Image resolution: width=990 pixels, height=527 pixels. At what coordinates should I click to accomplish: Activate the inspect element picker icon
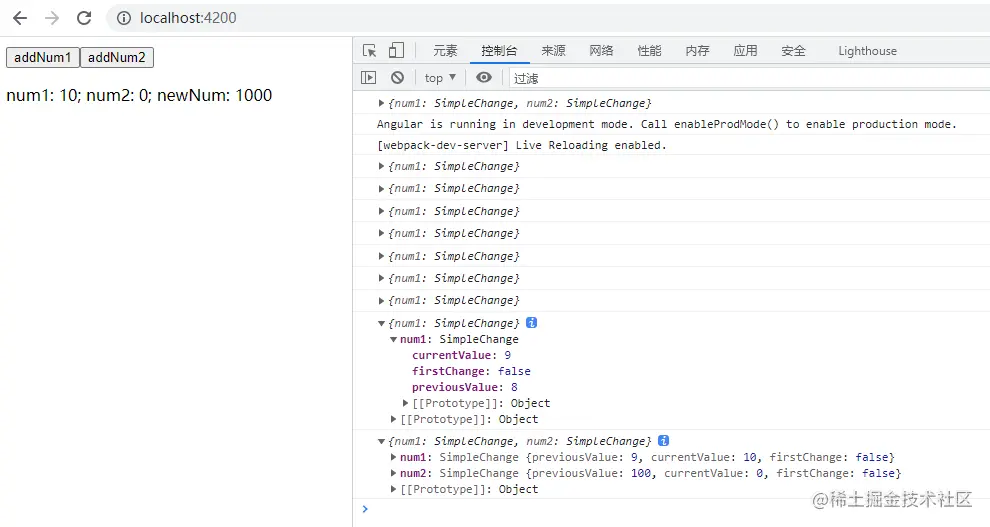tap(370, 51)
